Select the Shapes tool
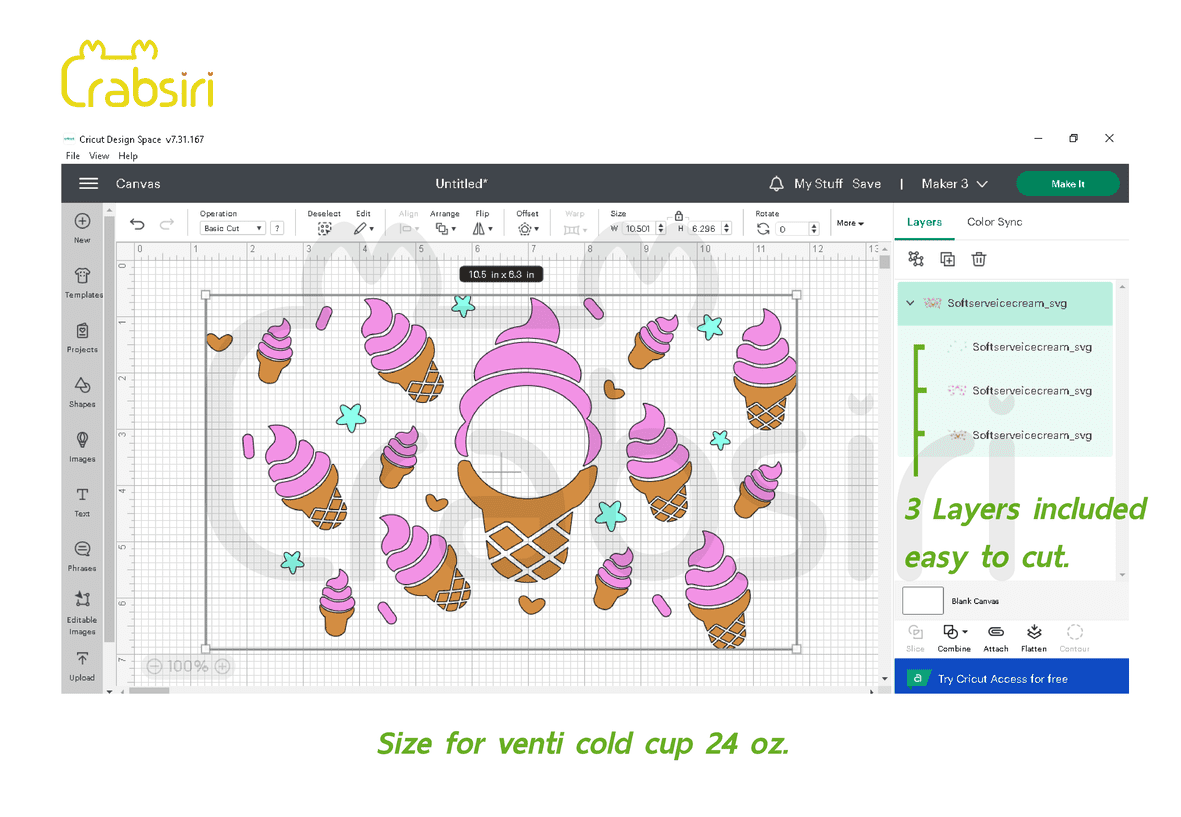This screenshot has width=1181, height=817. (82, 390)
